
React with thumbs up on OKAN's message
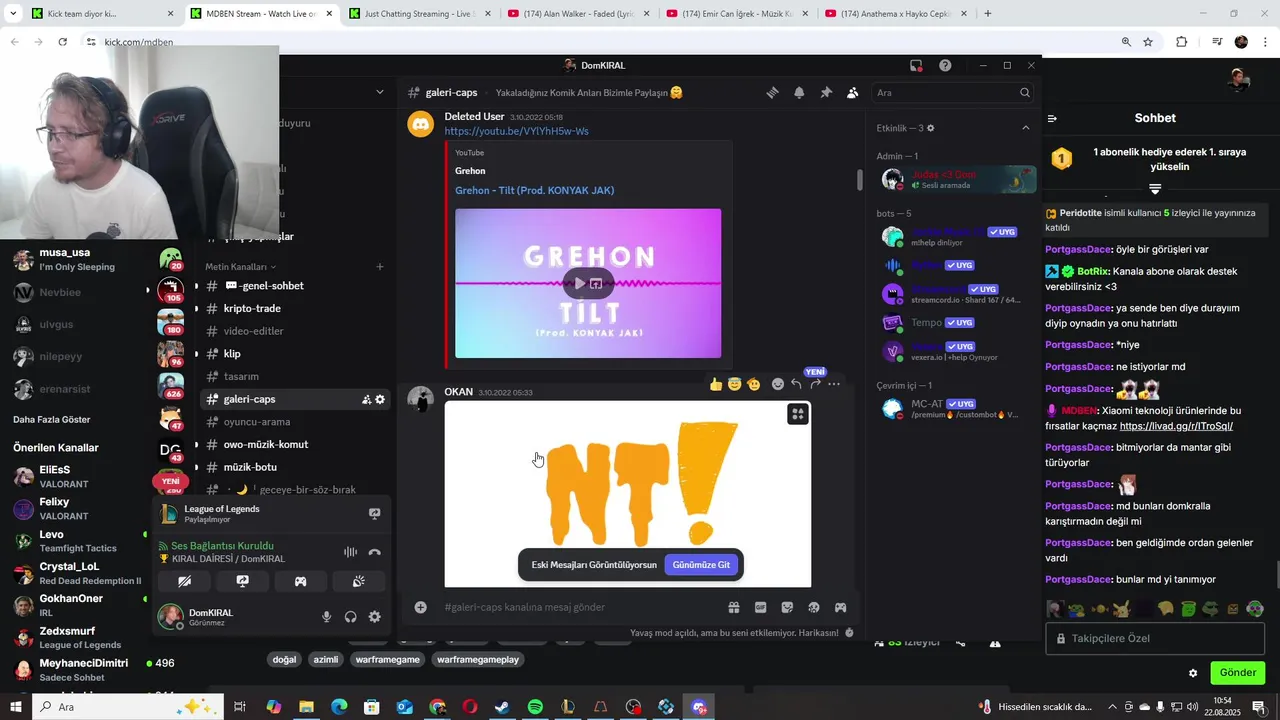tap(716, 384)
